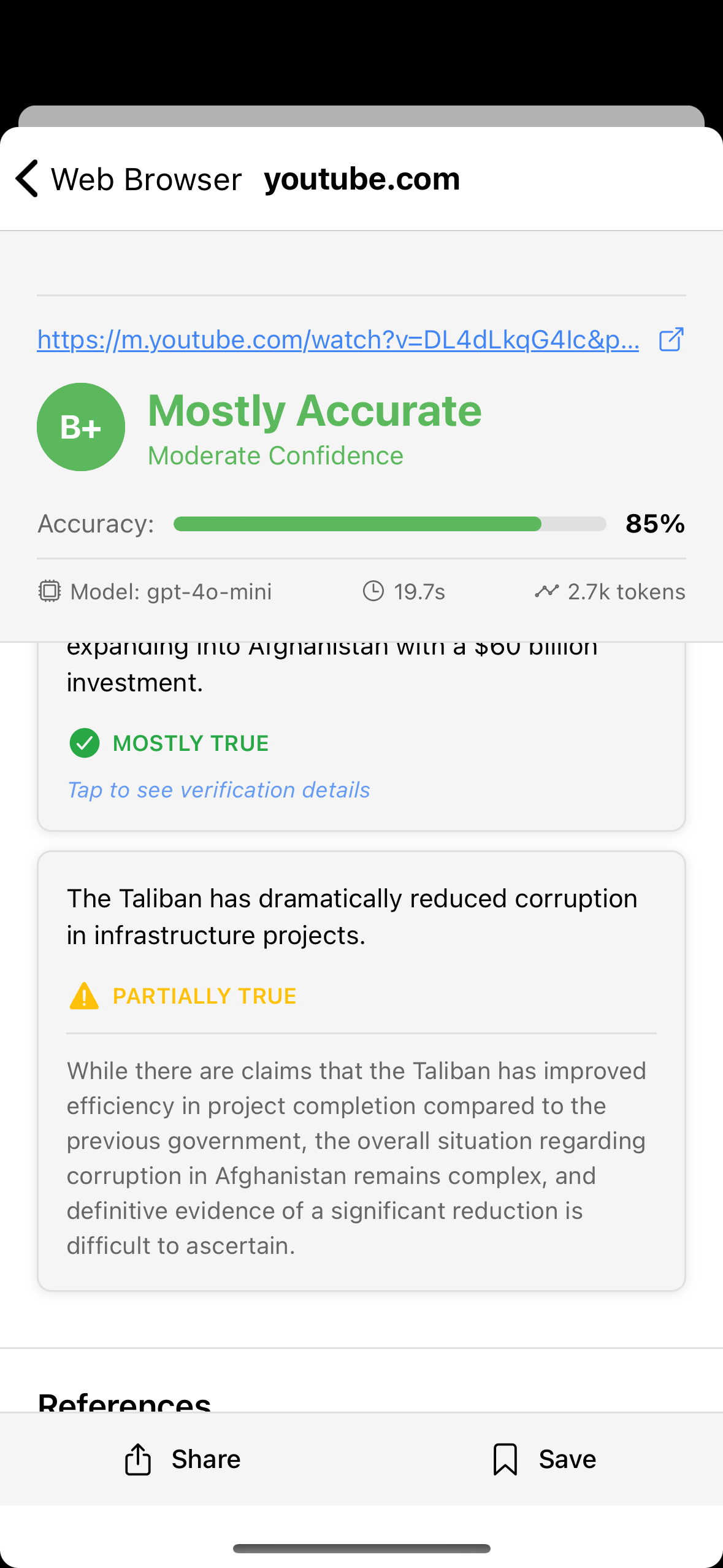The width and height of the screenshot is (723, 1568).
Task: Tap the Save button label
Action: [567, 1459]
